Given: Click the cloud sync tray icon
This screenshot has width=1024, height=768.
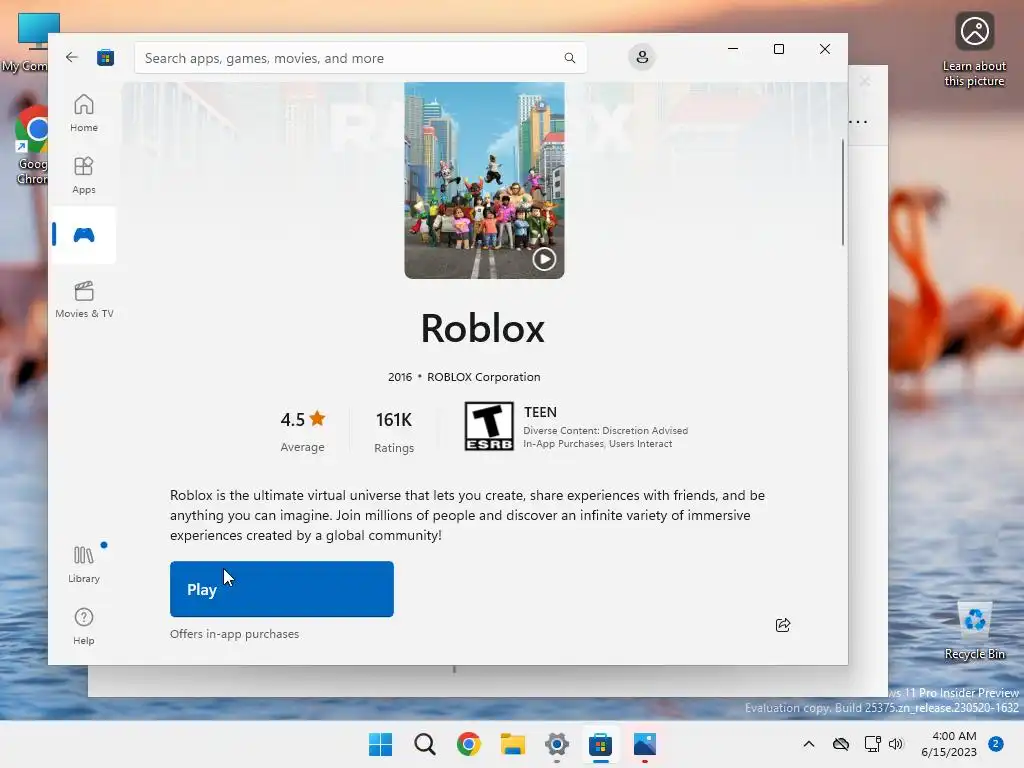Looking at the screenshot, I should coord(840,744).
